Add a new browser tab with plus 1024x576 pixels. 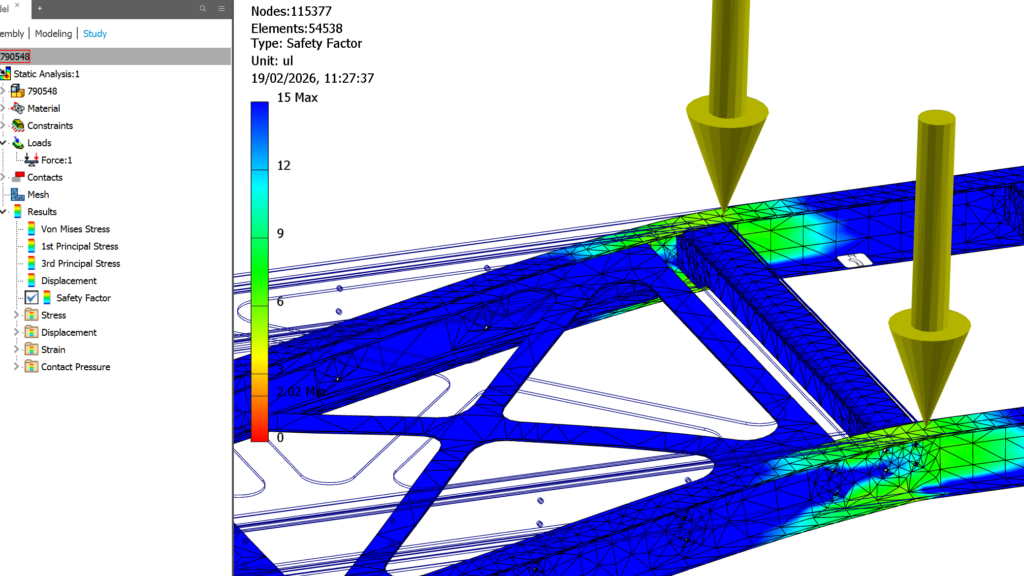click(40, 8)
